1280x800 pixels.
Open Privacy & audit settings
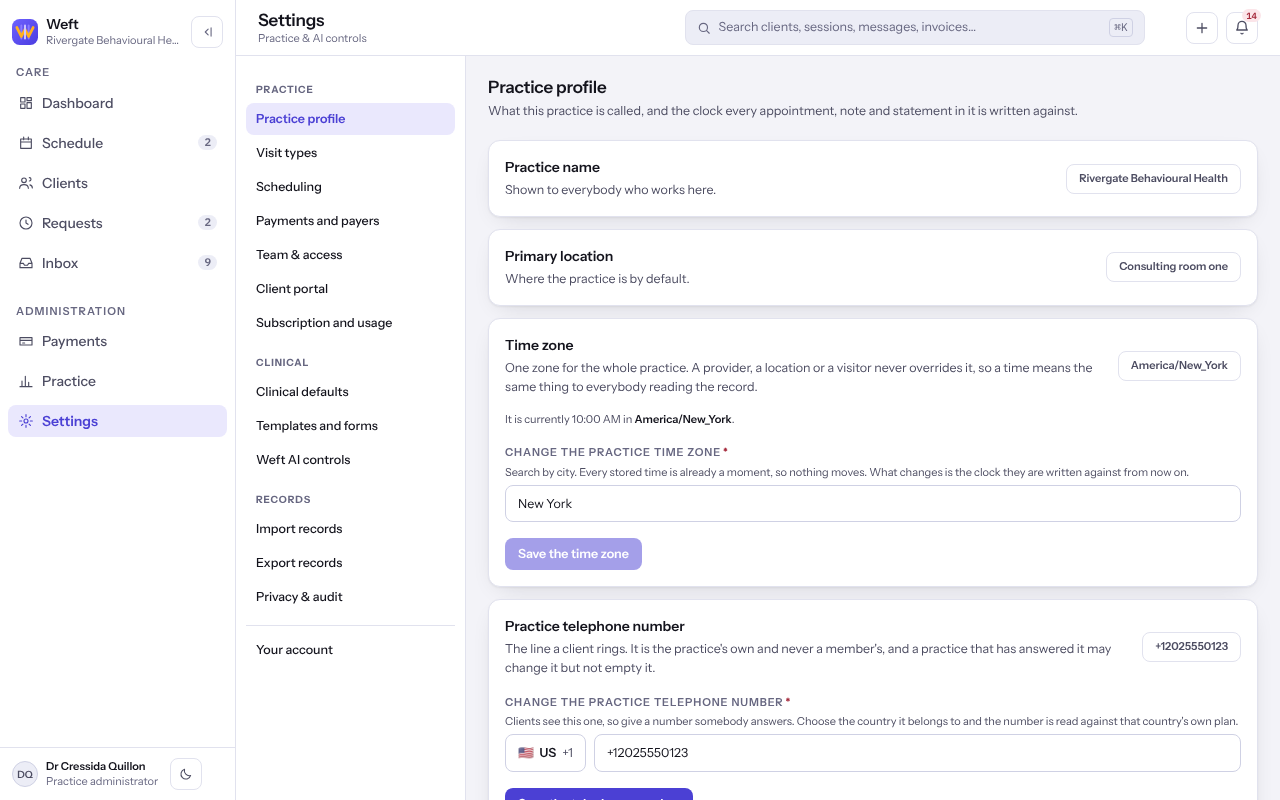350,597
